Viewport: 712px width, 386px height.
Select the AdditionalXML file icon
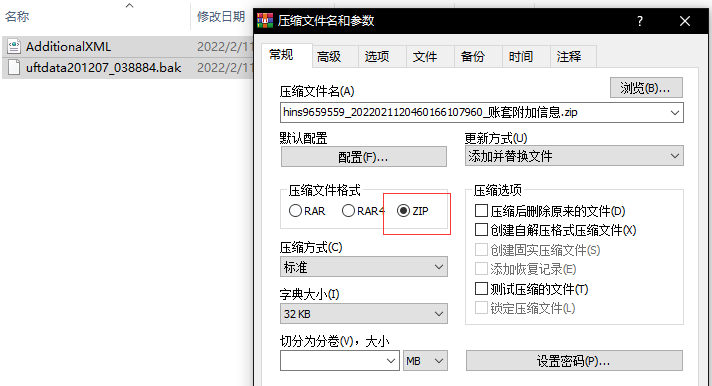(14, 46)
